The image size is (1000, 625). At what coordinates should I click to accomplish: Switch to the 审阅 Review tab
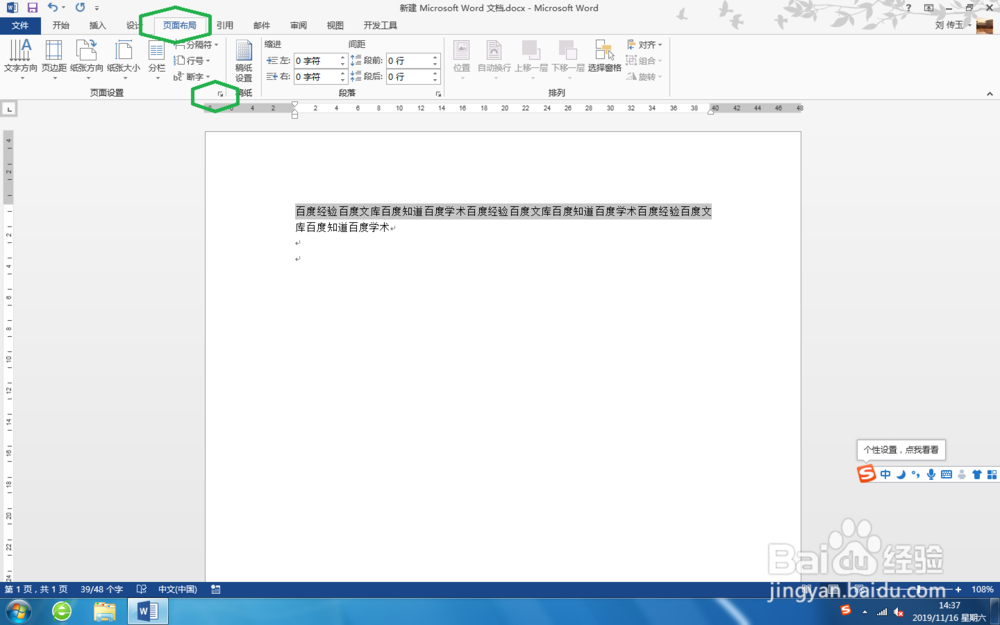click(x=298, y=26)
